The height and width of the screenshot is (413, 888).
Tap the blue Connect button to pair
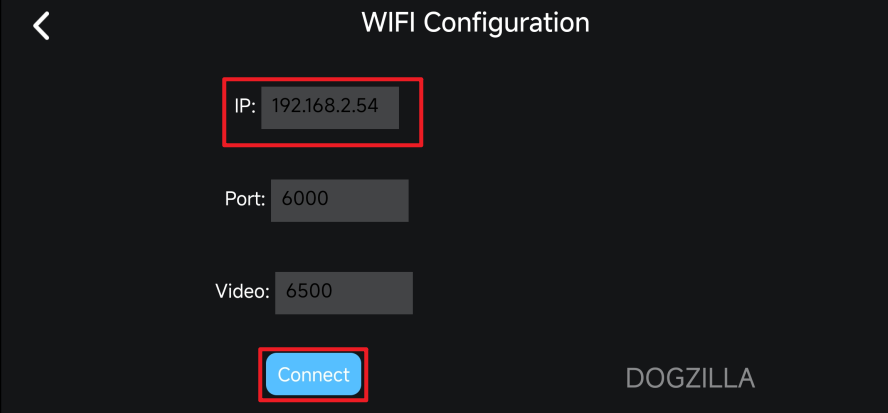pos(313,374)
